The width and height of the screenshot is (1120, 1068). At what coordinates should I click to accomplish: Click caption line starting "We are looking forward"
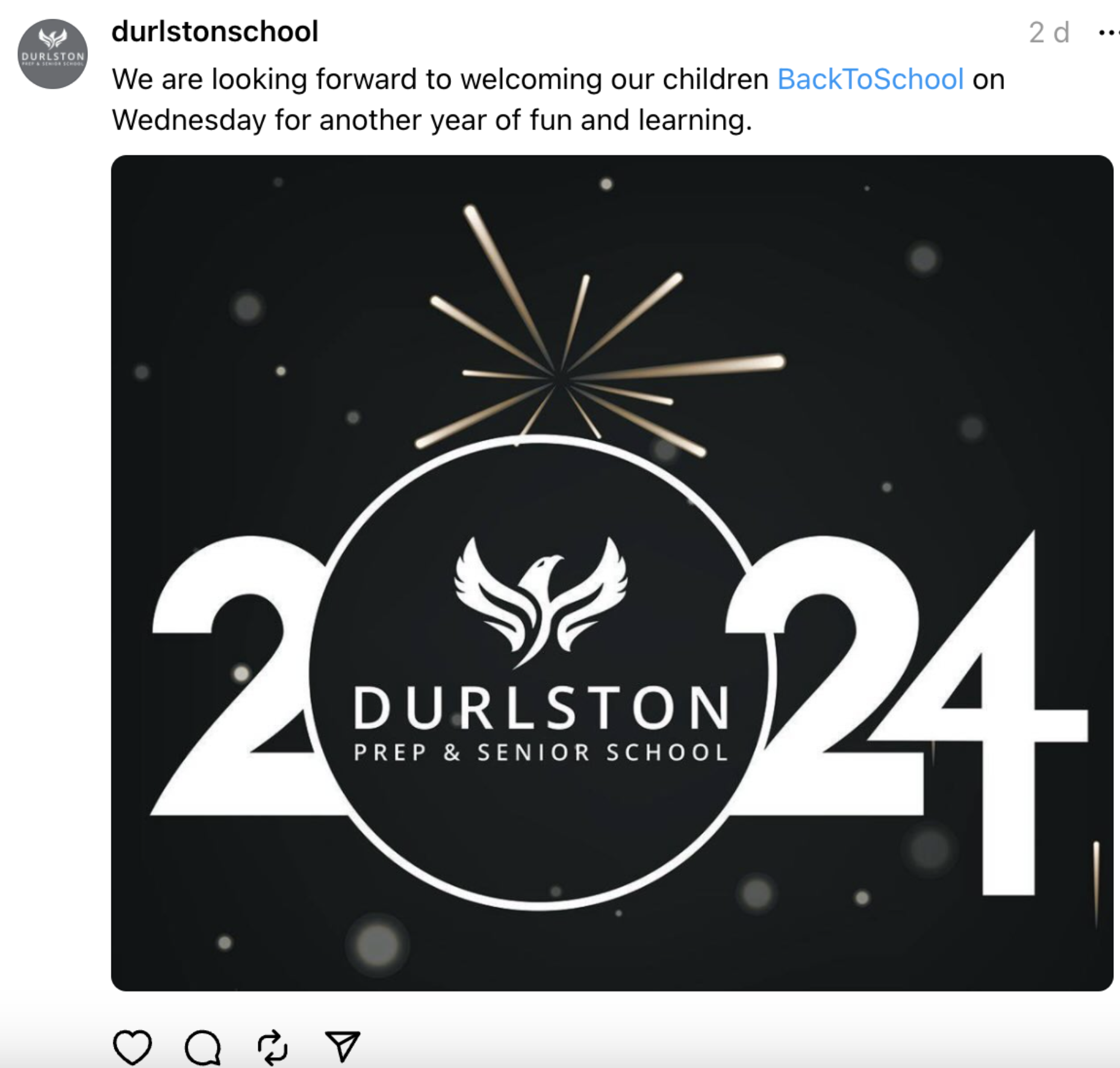point(558,79)
